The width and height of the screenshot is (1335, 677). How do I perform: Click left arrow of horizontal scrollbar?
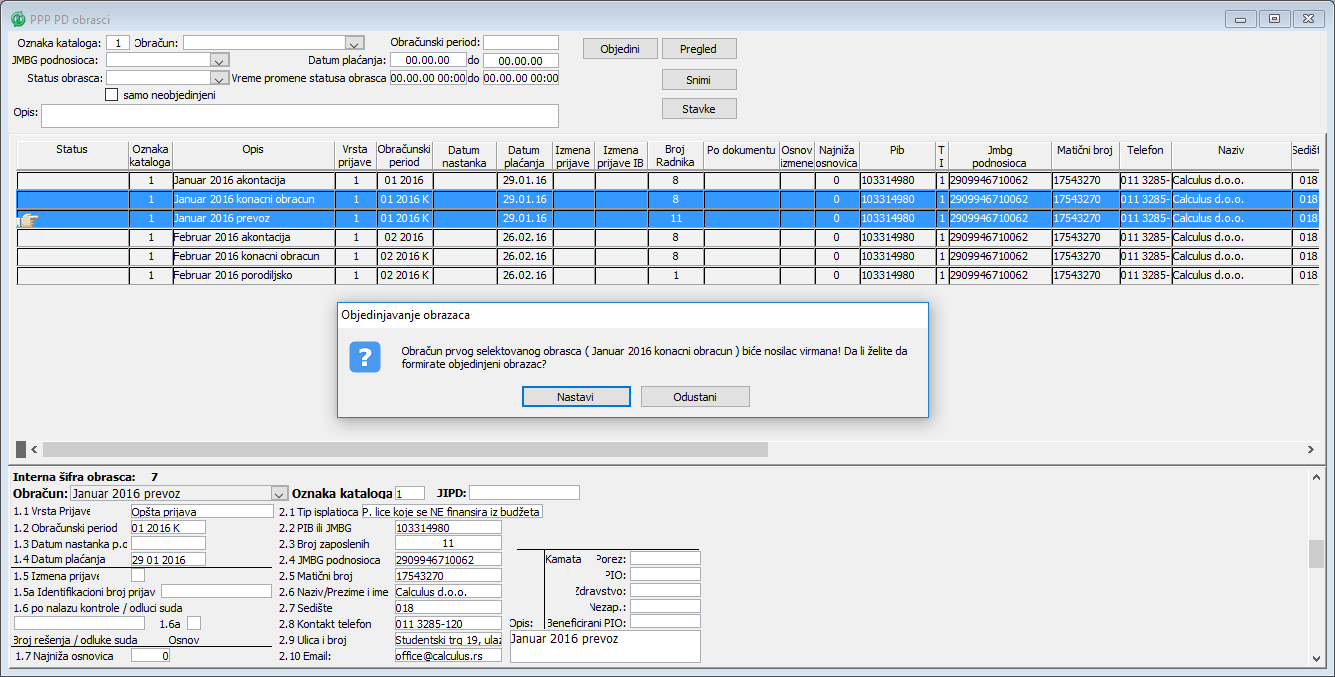click(x=34, y=450)
